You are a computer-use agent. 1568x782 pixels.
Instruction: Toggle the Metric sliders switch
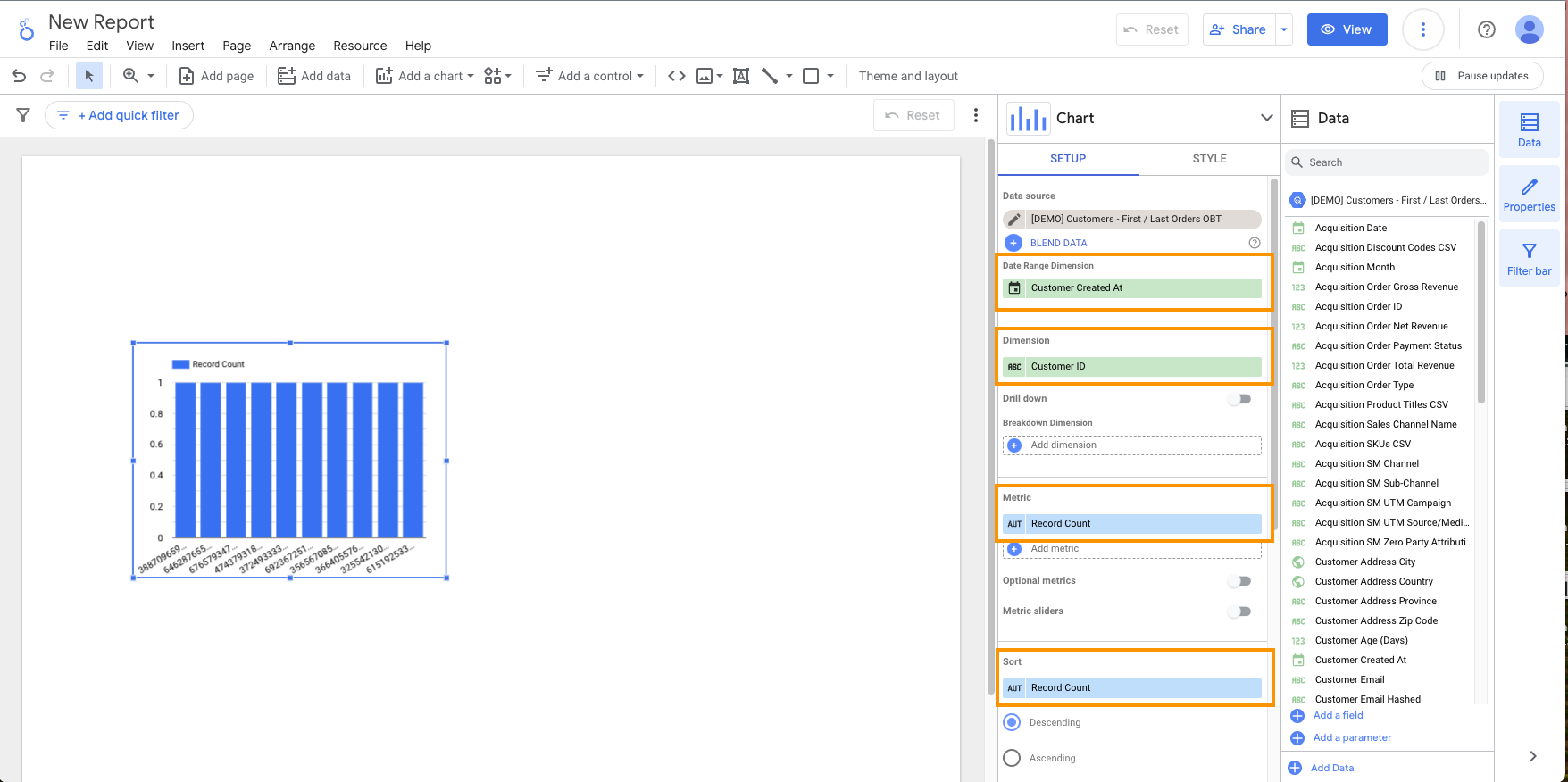coord(1239,611)
